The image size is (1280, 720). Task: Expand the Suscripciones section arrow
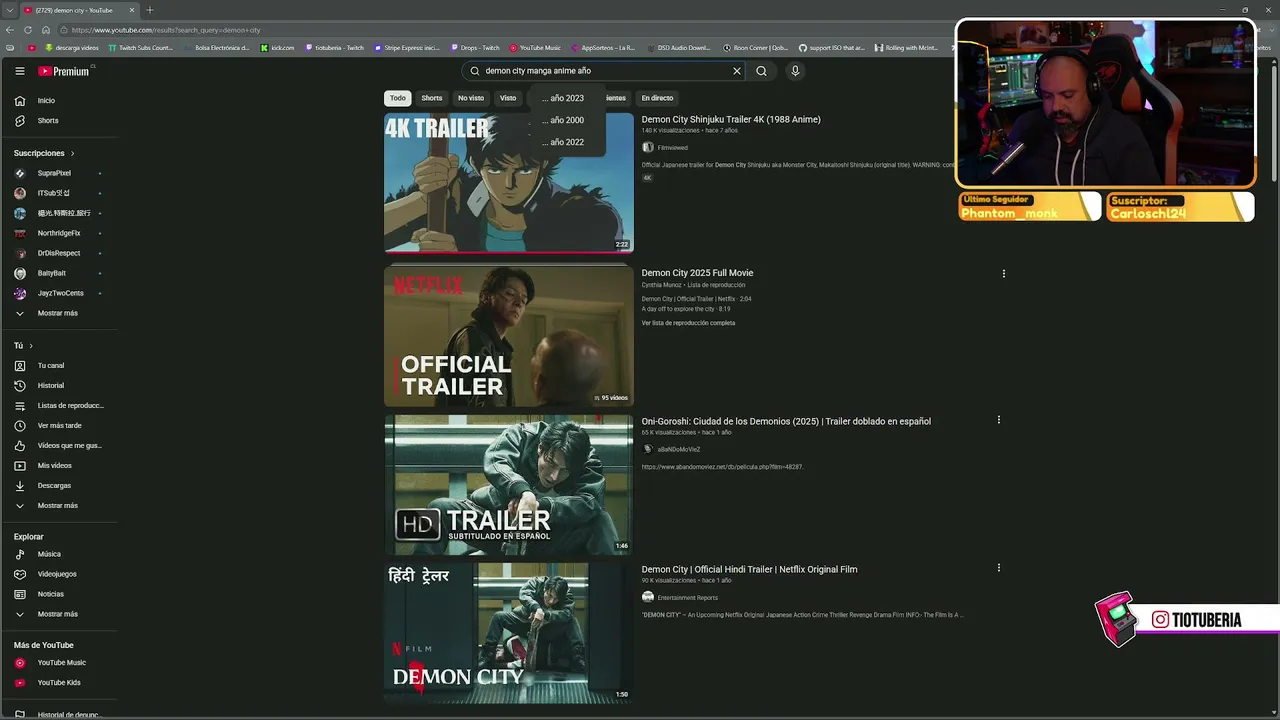(72, 153)
